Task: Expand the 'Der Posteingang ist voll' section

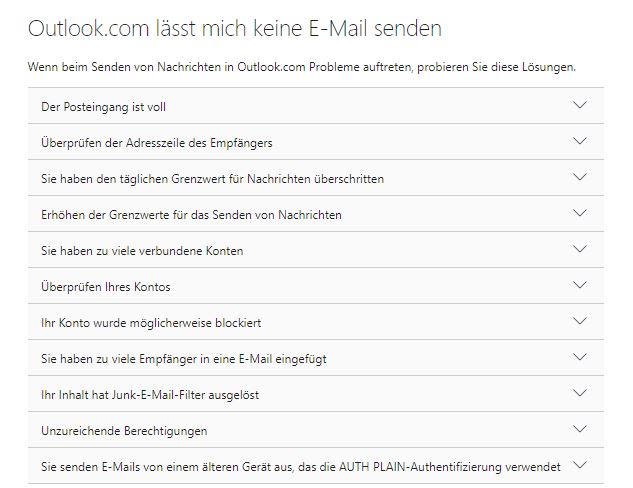Action: point(316,106)
